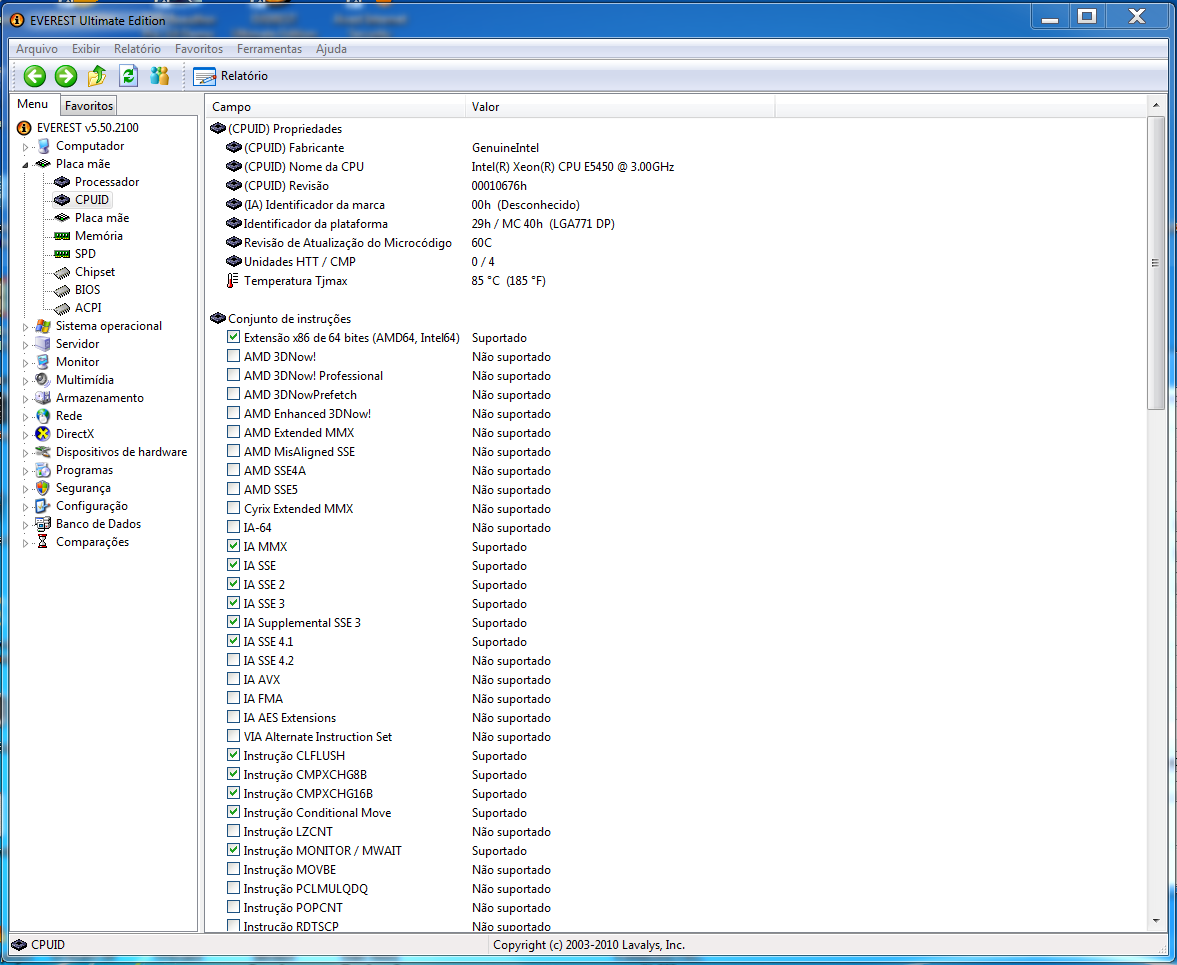The width and height of the screenshot is (1177, 965).
Task: Select the EVEREST v5.50.2100 root item
Action: click(87, 128)
